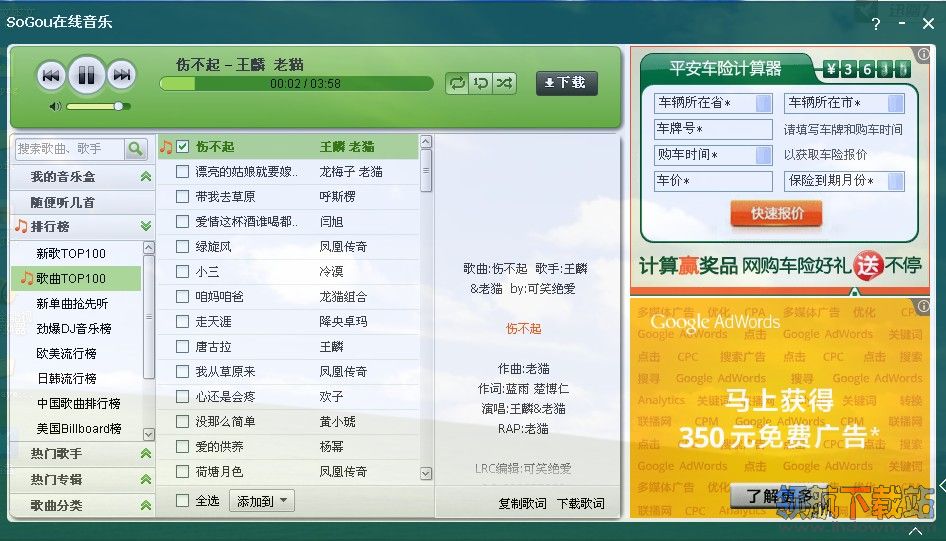This screenshot has width=946, height=541.
Task: Click chart list scrollbar down arrow
Action: (x=148, y=434)
